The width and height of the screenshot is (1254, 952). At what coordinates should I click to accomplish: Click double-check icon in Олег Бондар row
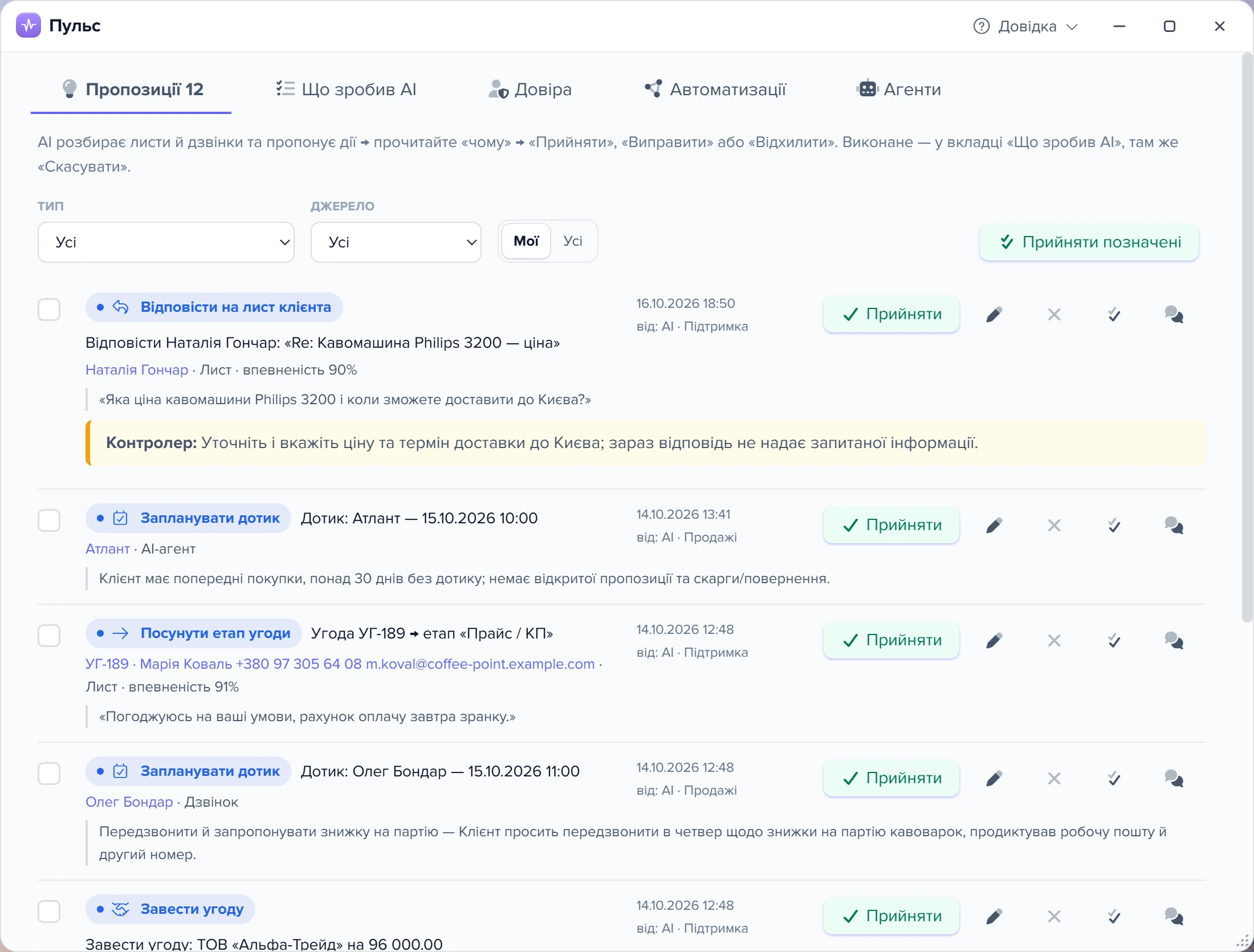click(1114, 779)
